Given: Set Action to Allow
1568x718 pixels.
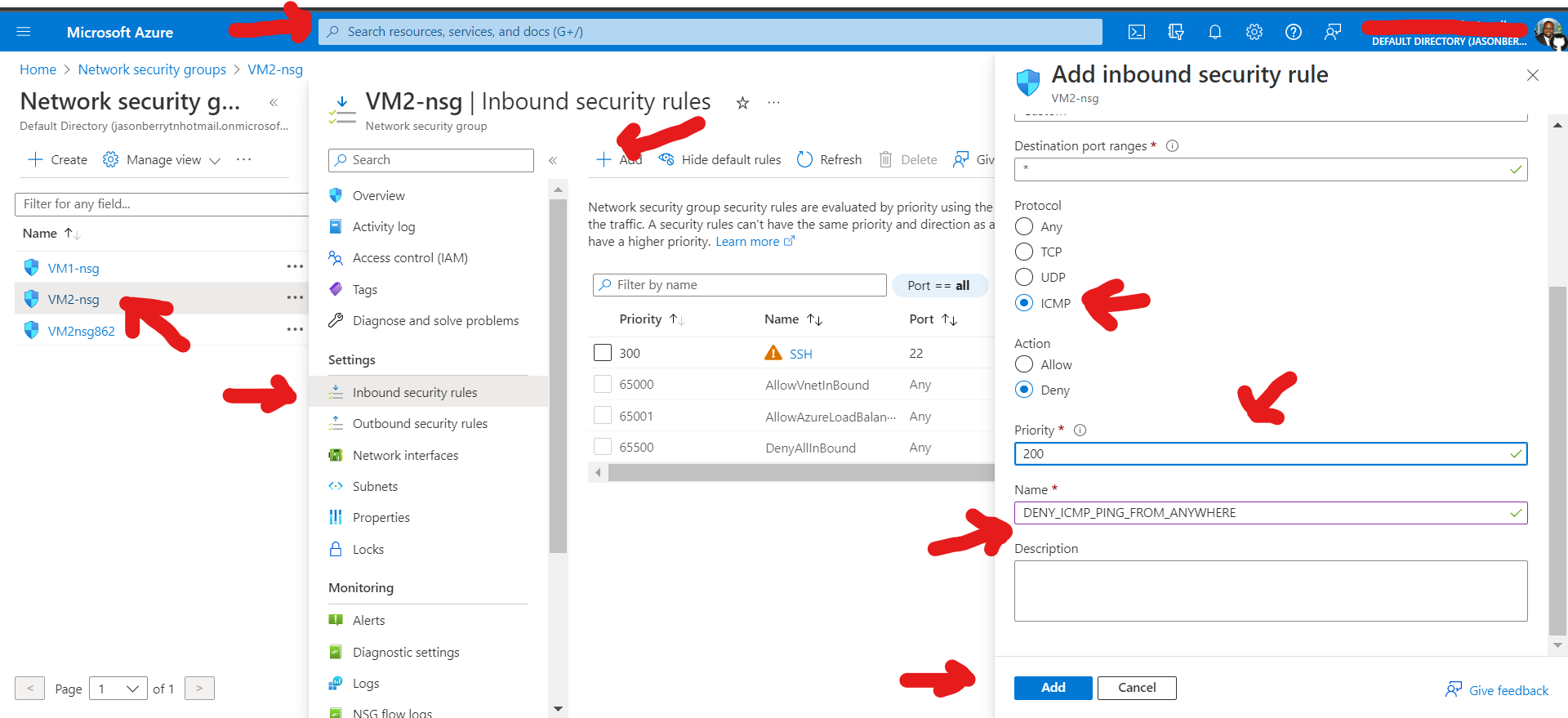Looking at the screenshot, I should tap(1024, 364).
